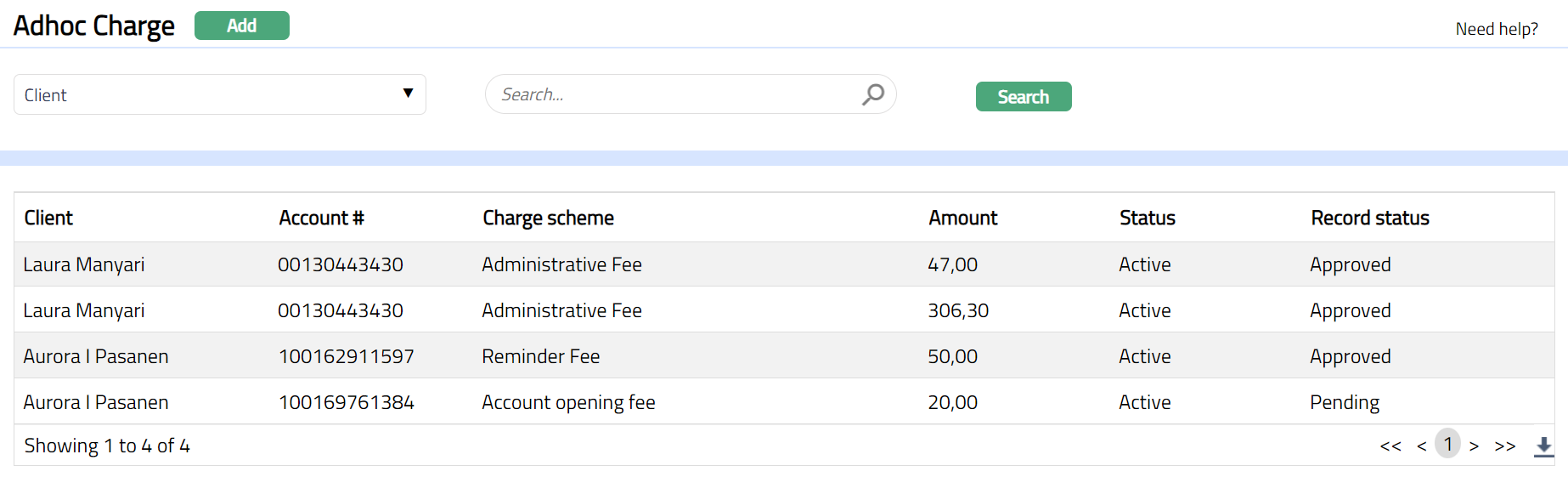Image resolution: width=1568 pixels, height=477 pixels.
Task: Go to the next results page
Action: [x=1475, y=446]
